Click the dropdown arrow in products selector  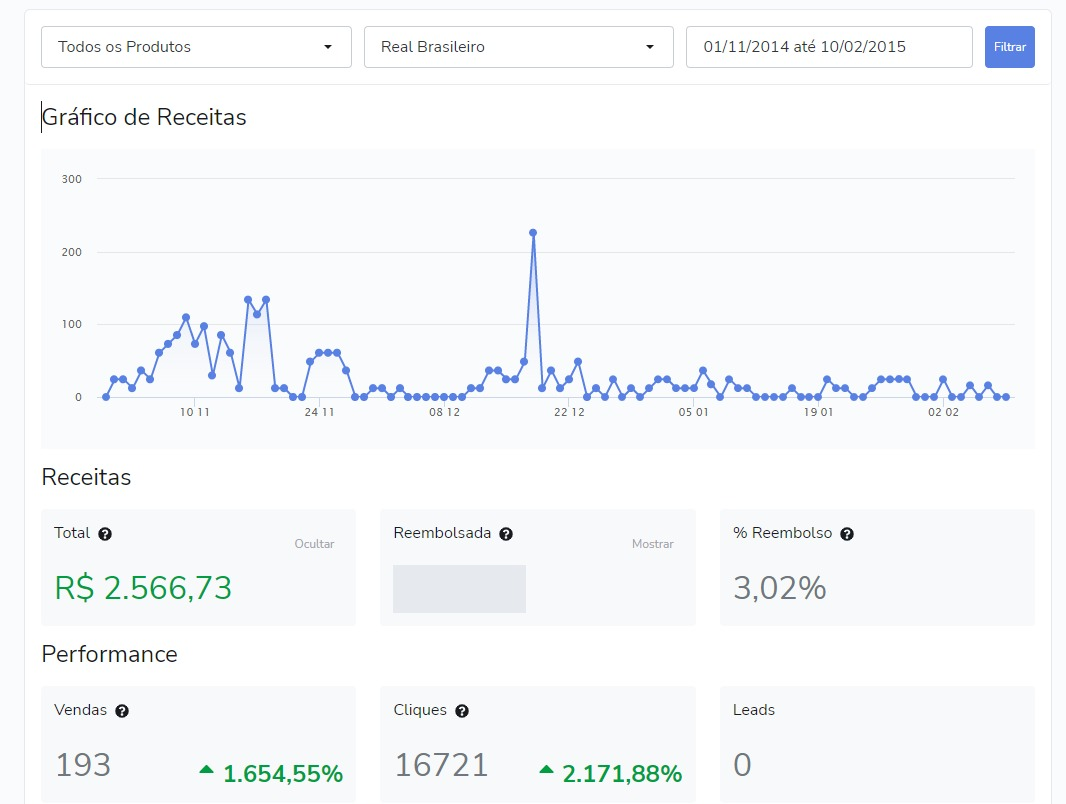[x=327, y=47]
